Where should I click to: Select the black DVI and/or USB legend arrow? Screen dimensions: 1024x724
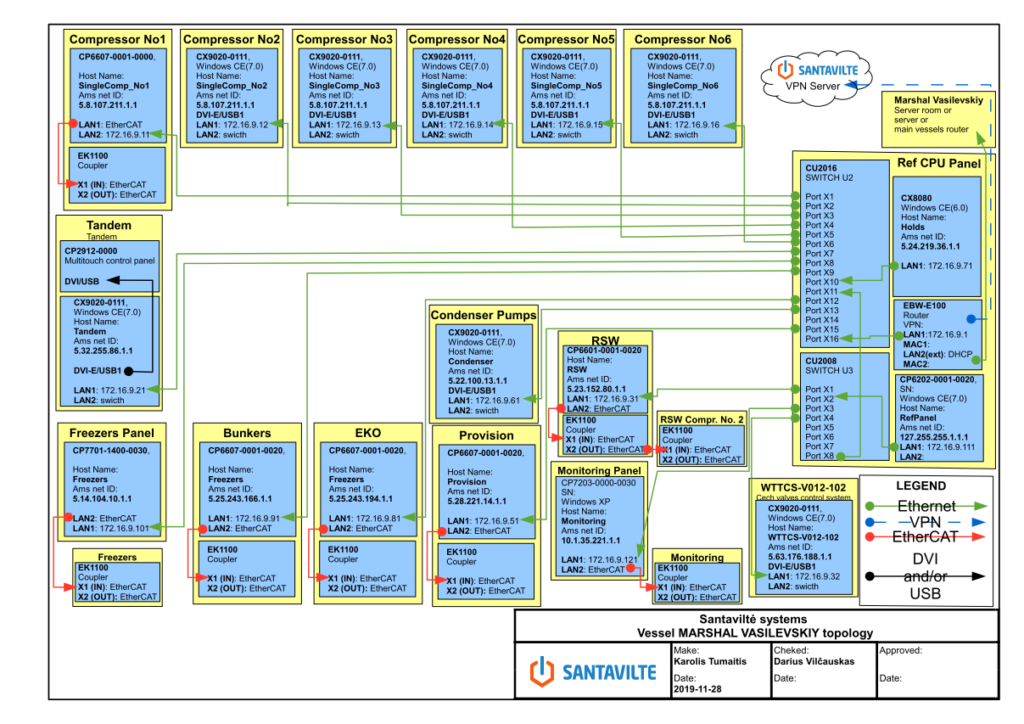(926, 576)
